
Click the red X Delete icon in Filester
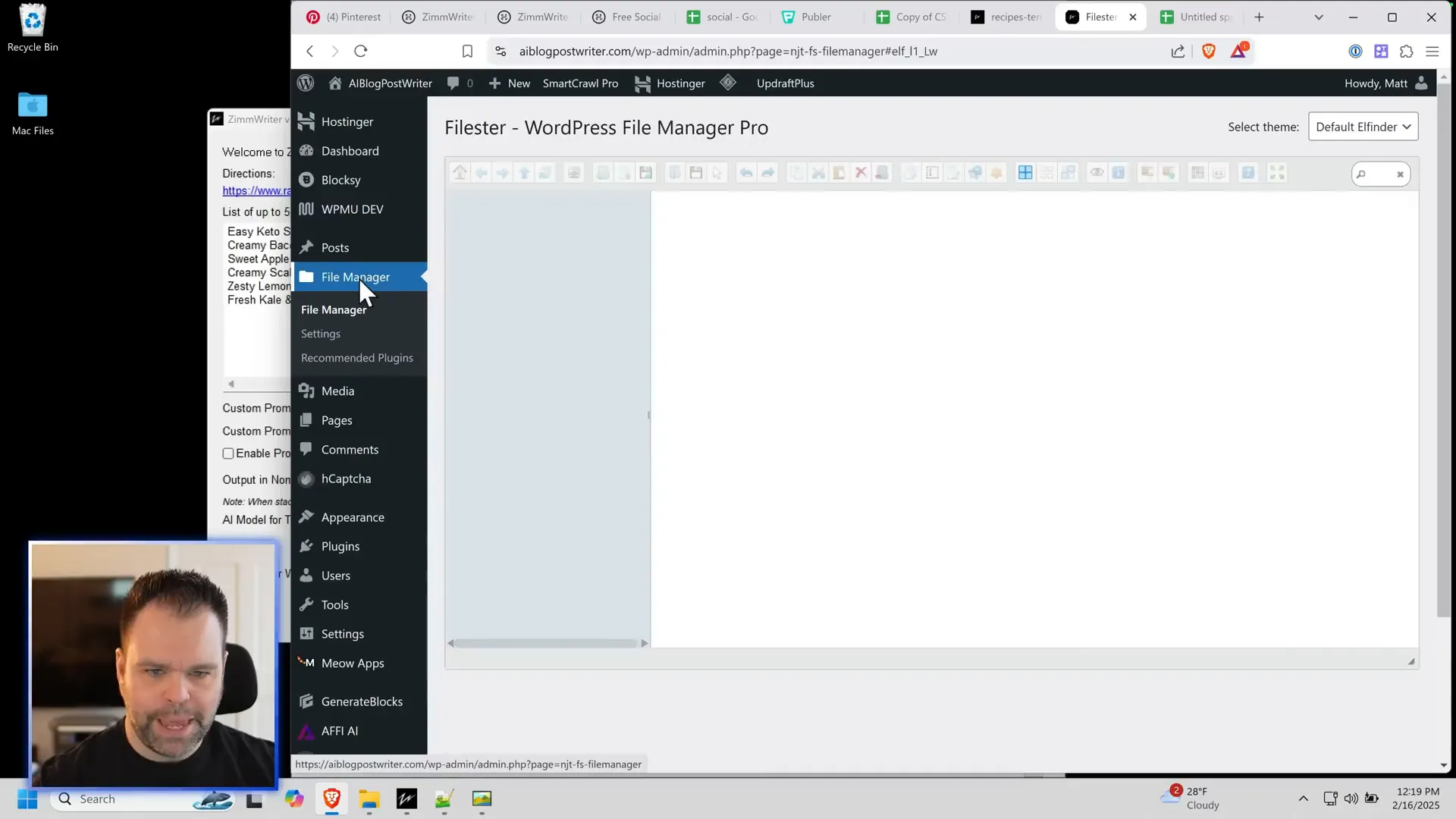click(861, 173)
